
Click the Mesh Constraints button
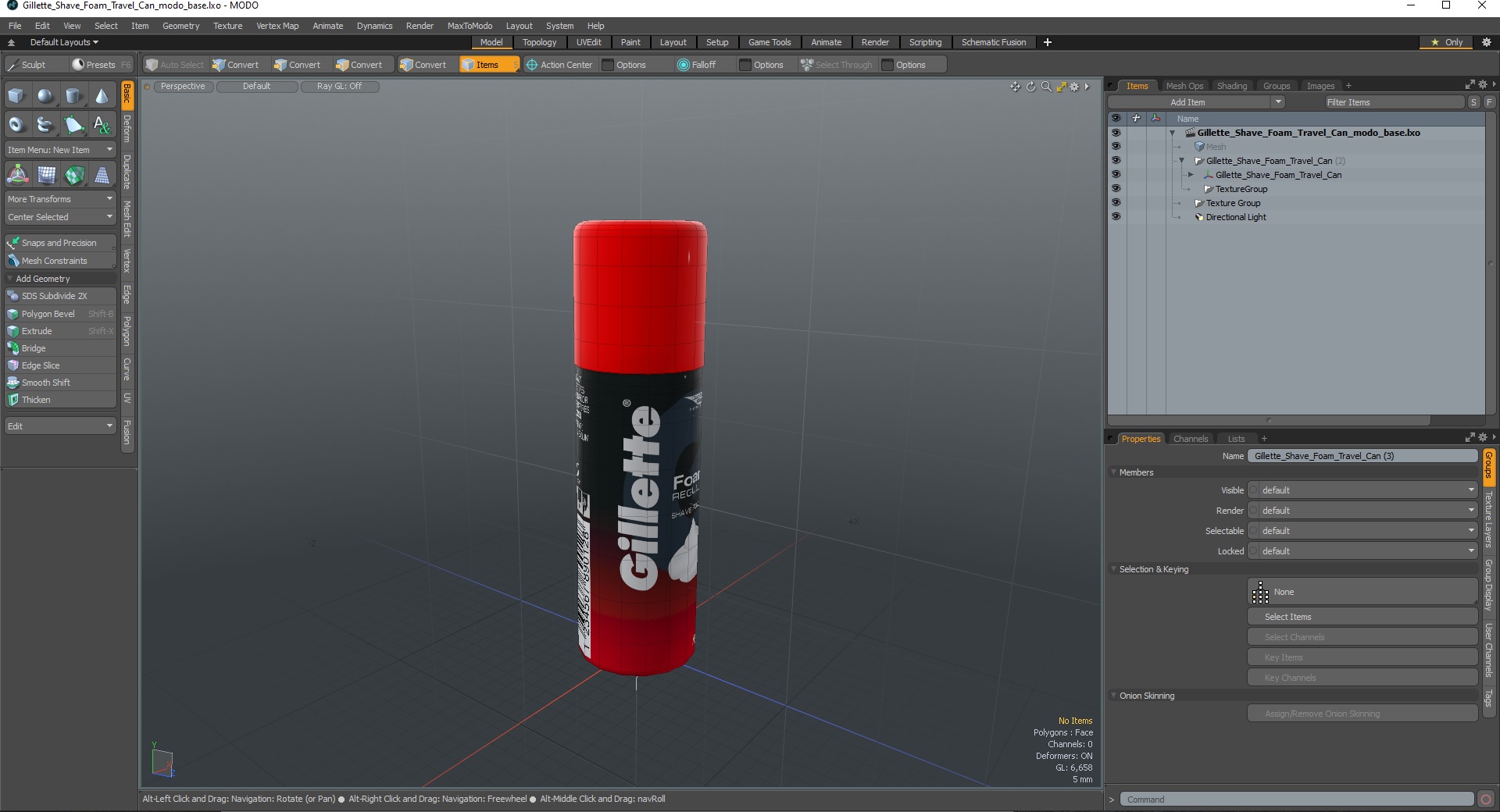pos(61,261)
